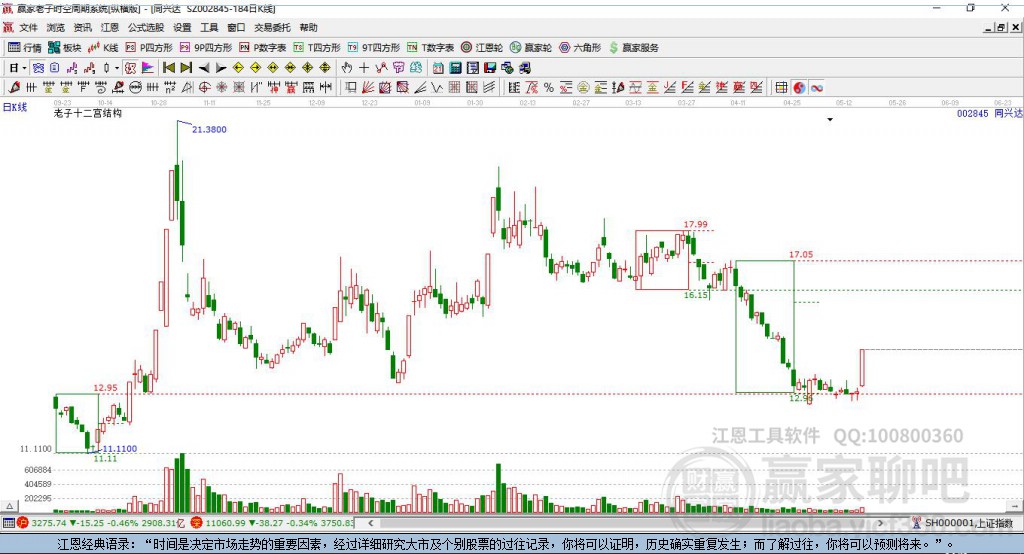The image size is (1024, 554).
Task: Click the 3275.74 Shanghai index value
Action: tap(49, 523)
